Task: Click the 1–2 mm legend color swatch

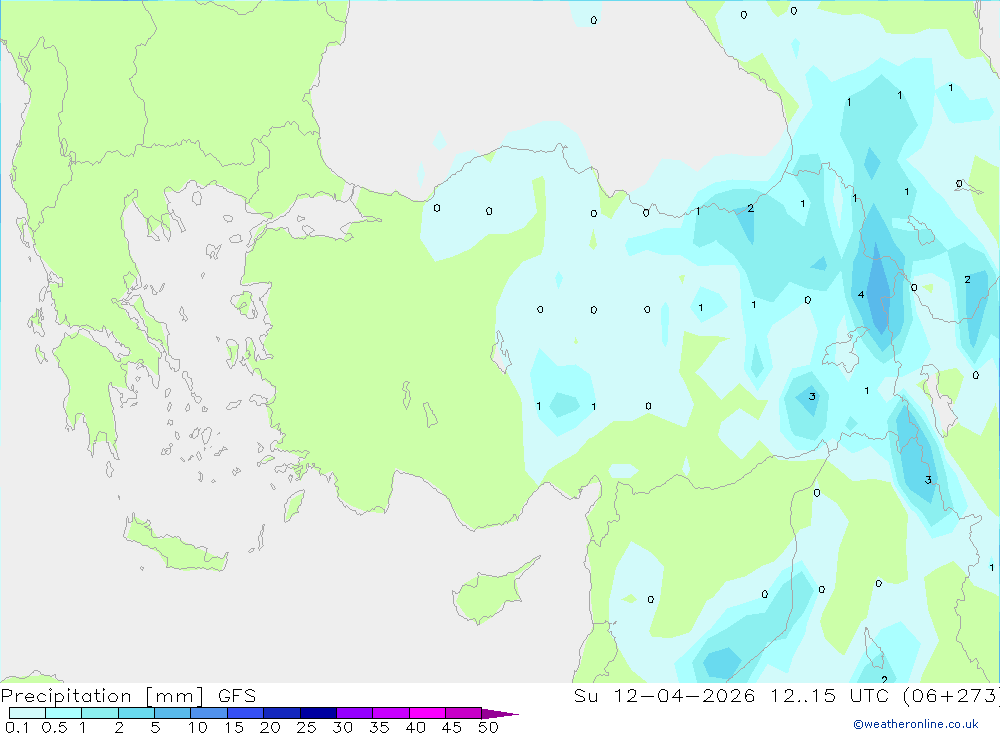Action: point(99,713)
